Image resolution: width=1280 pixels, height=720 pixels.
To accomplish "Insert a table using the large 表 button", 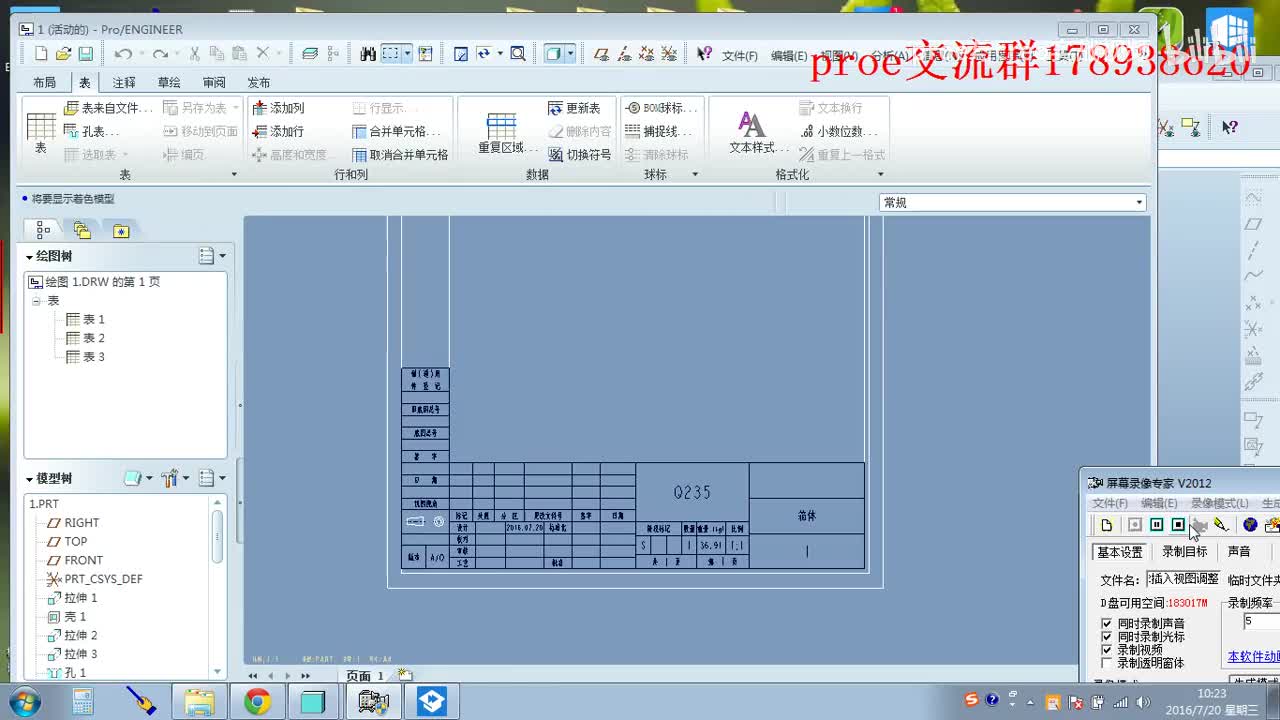I will click(x=41, y=133).
